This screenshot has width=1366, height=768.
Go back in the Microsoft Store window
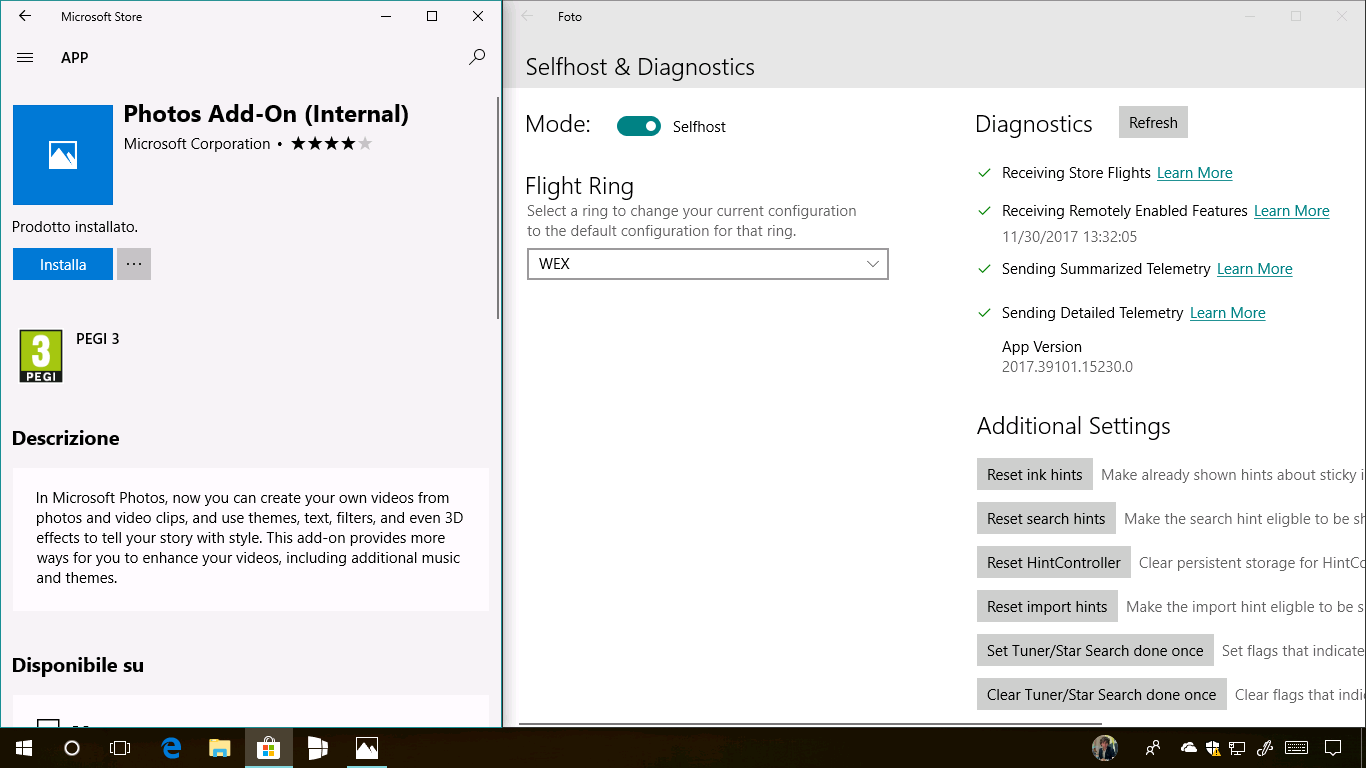pos(25,16)
